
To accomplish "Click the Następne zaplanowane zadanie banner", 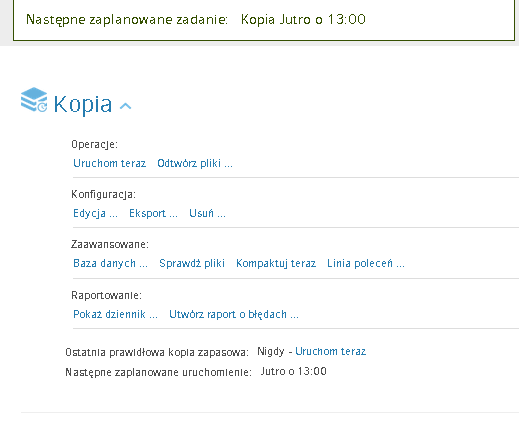I will tap(264, 20).
